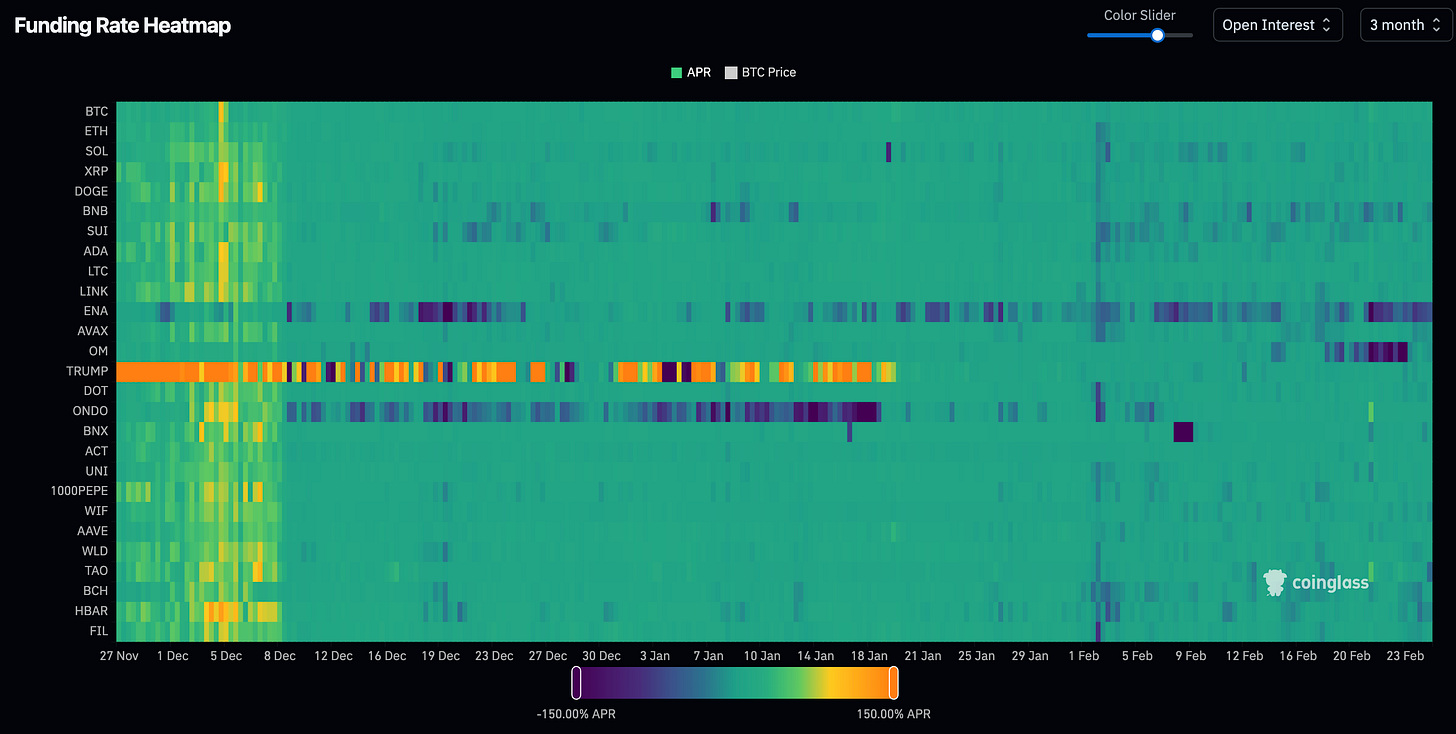Click the 19 Dec date label
This screenshot has width=1456, height=734.
pyautogui.click(x=440, y=656)
